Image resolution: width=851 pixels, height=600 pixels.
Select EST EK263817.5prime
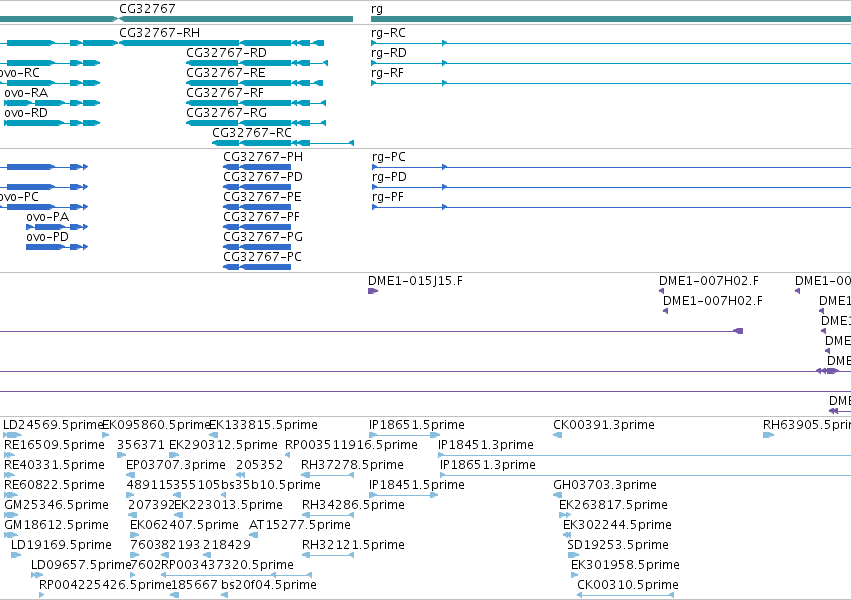[x=565, y=515]
